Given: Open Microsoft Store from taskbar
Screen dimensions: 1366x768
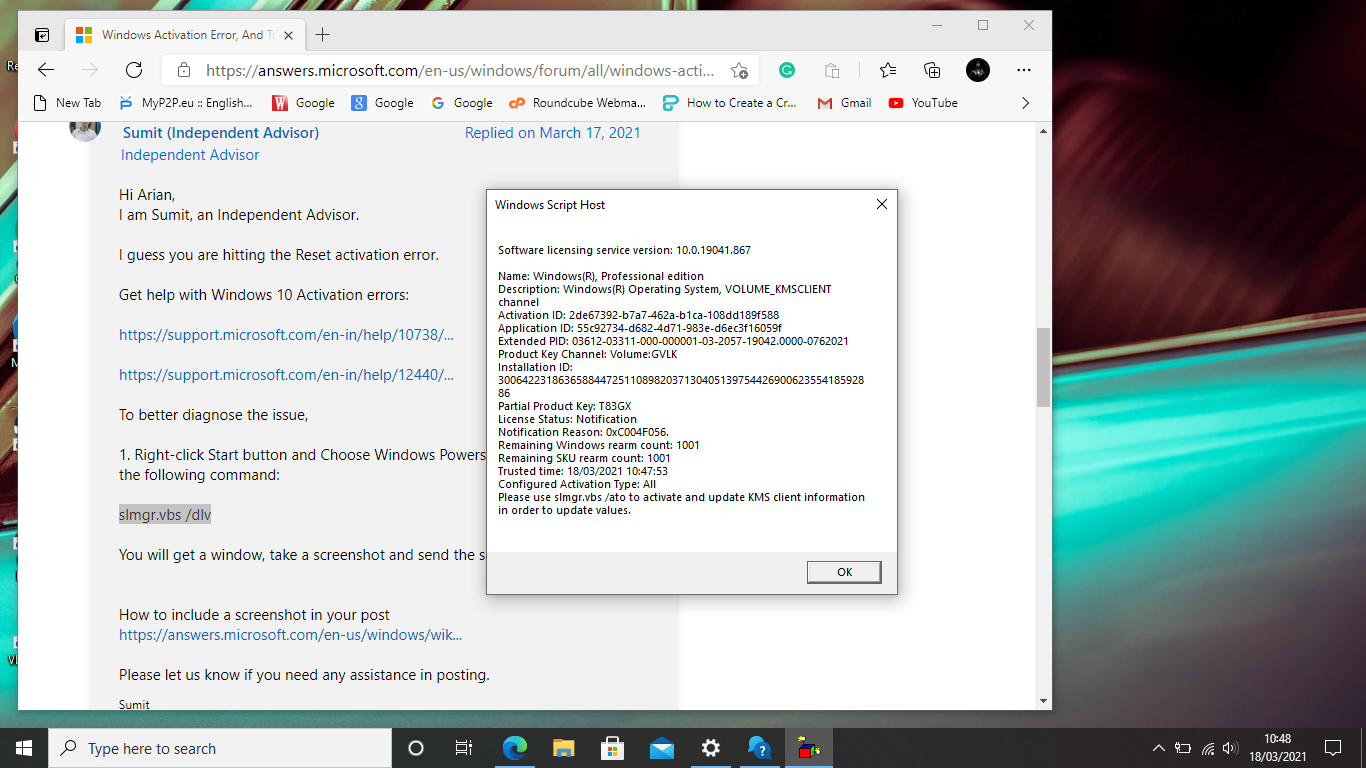Looking at the screenshot, I should (612, 748).
